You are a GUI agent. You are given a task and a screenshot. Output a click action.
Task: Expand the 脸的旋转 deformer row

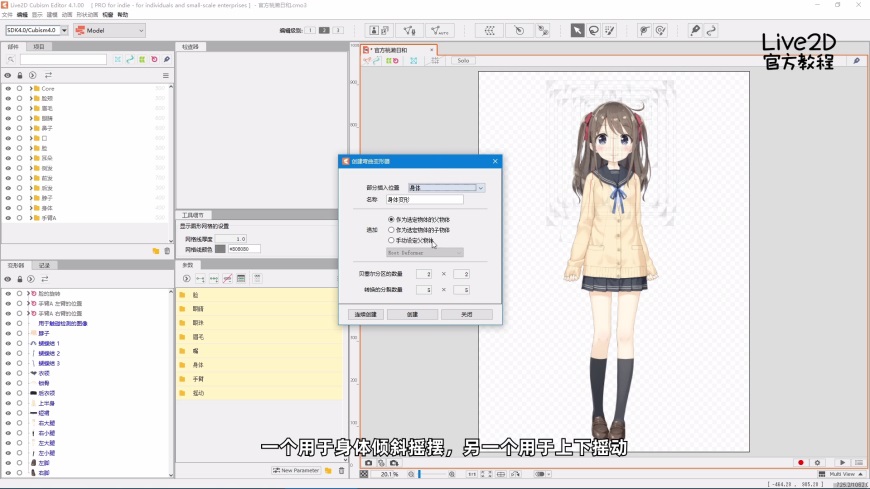coord(28,294)
